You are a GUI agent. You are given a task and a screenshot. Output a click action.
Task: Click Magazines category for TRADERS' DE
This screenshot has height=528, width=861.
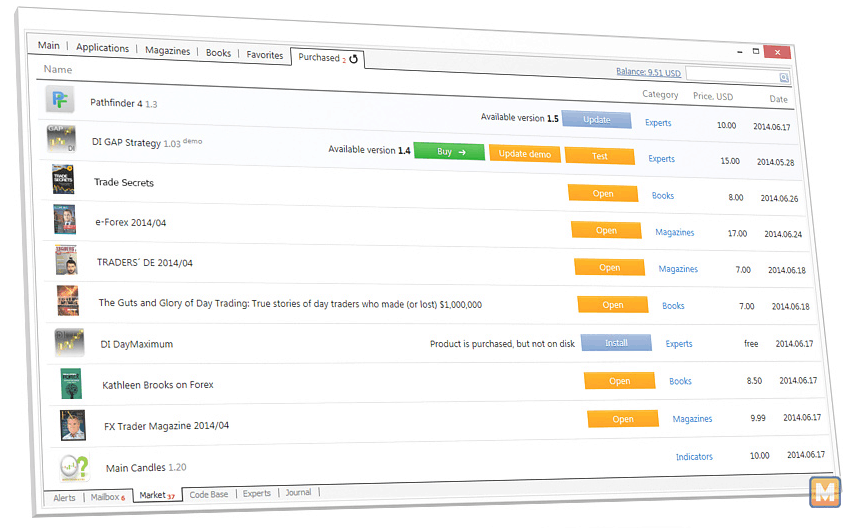click(678, 269)
